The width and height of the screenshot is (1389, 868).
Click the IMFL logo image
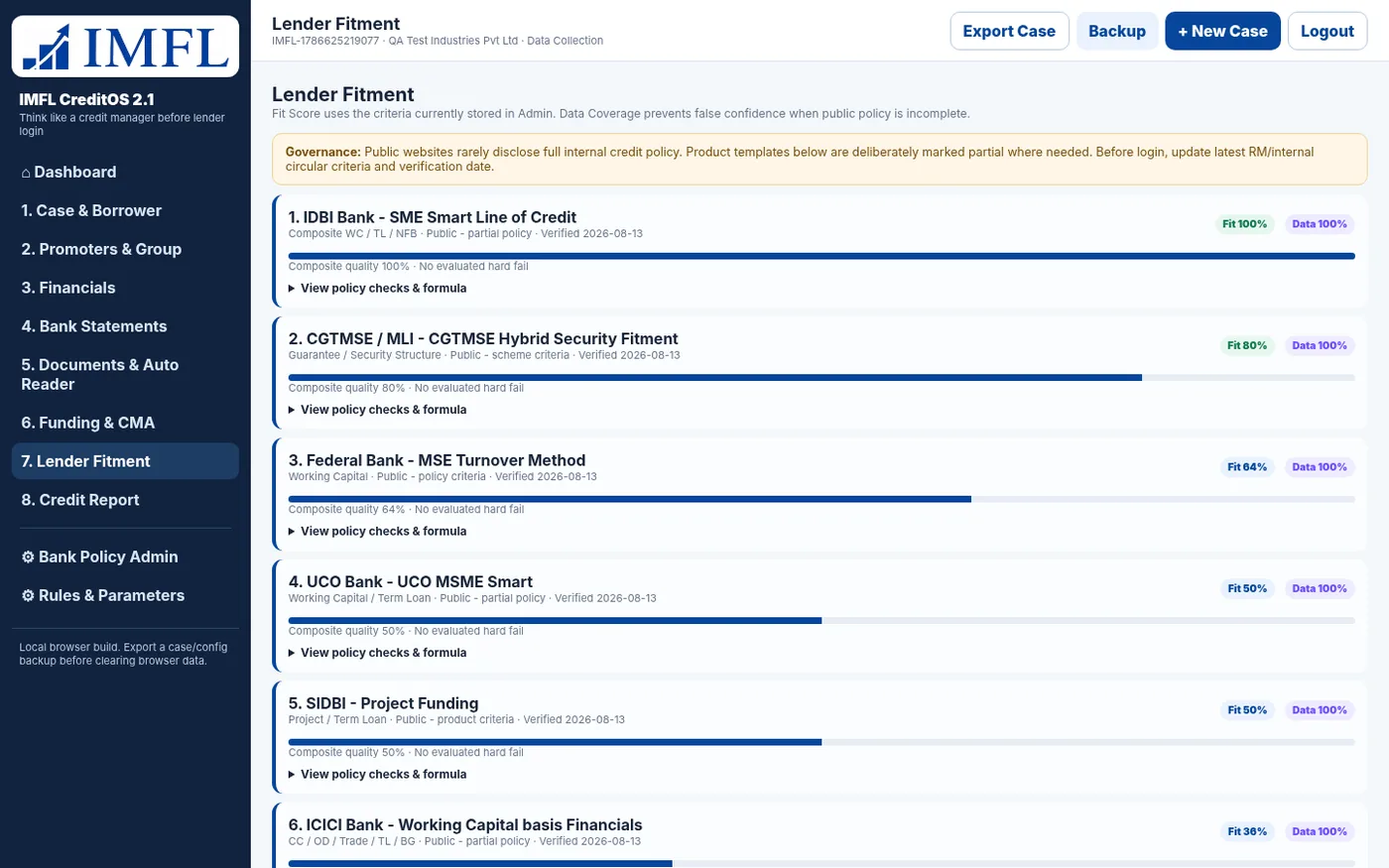[x=125, y=47]
